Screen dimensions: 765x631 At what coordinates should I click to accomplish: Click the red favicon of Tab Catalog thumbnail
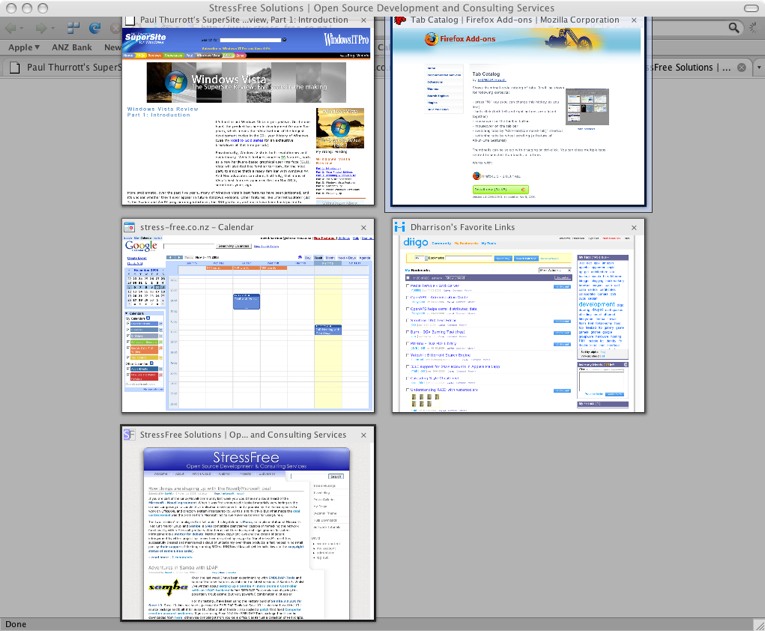400,20
